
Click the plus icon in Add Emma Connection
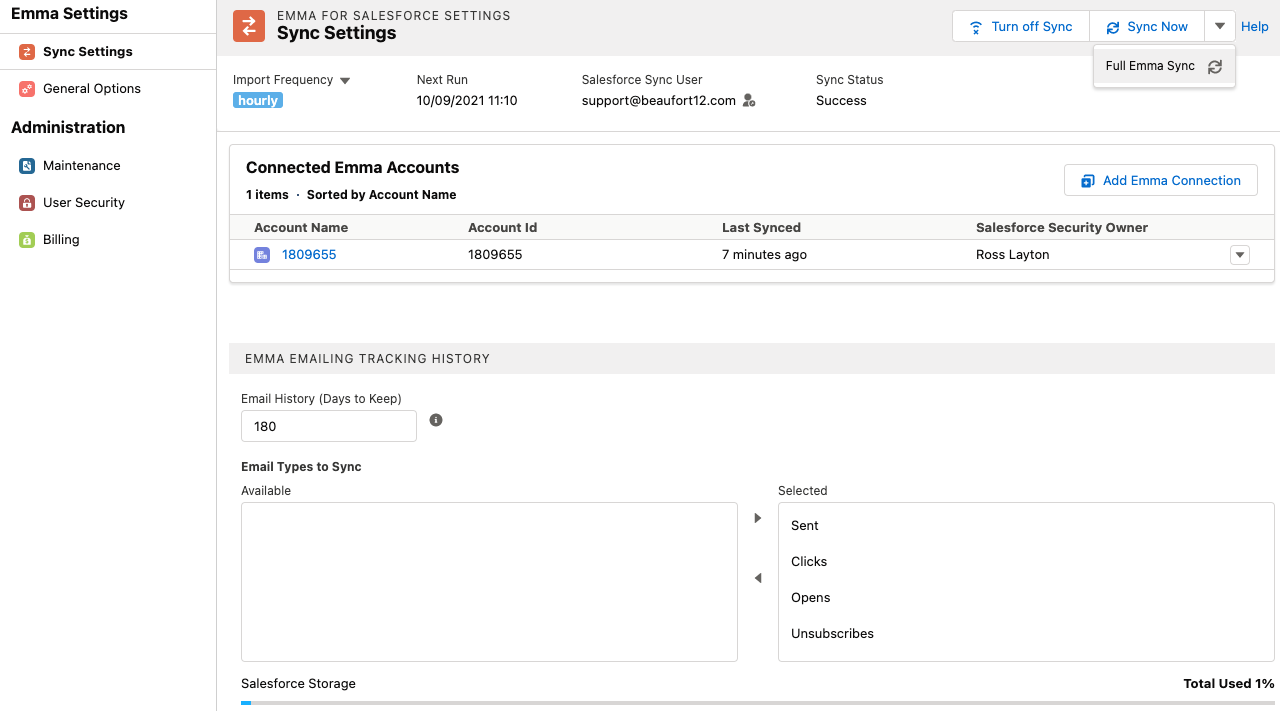click(x=1088, y=181)
